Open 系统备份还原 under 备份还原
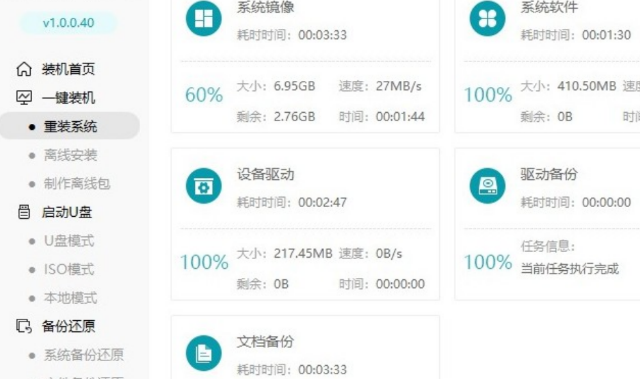This screenshot has width=640, height=379. tap(84, 355)
